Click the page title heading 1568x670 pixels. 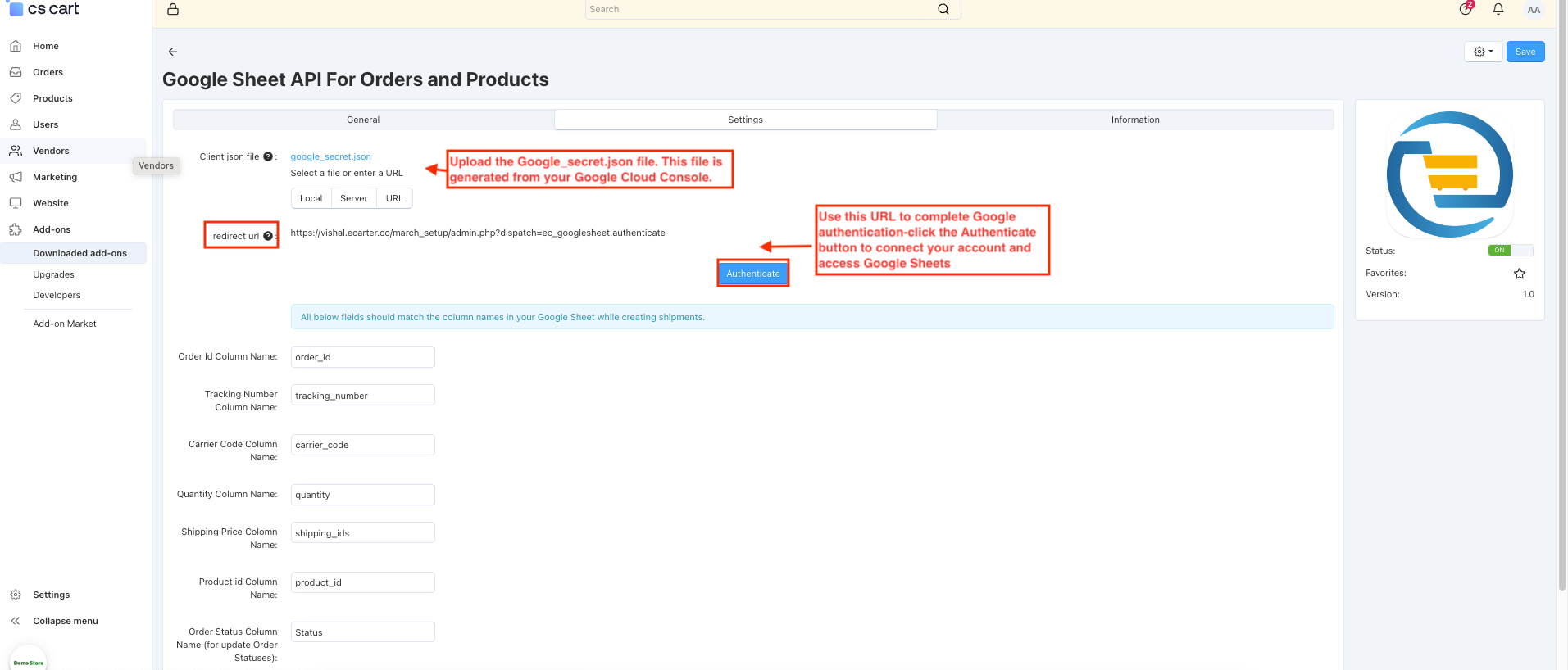click(356, 79)
